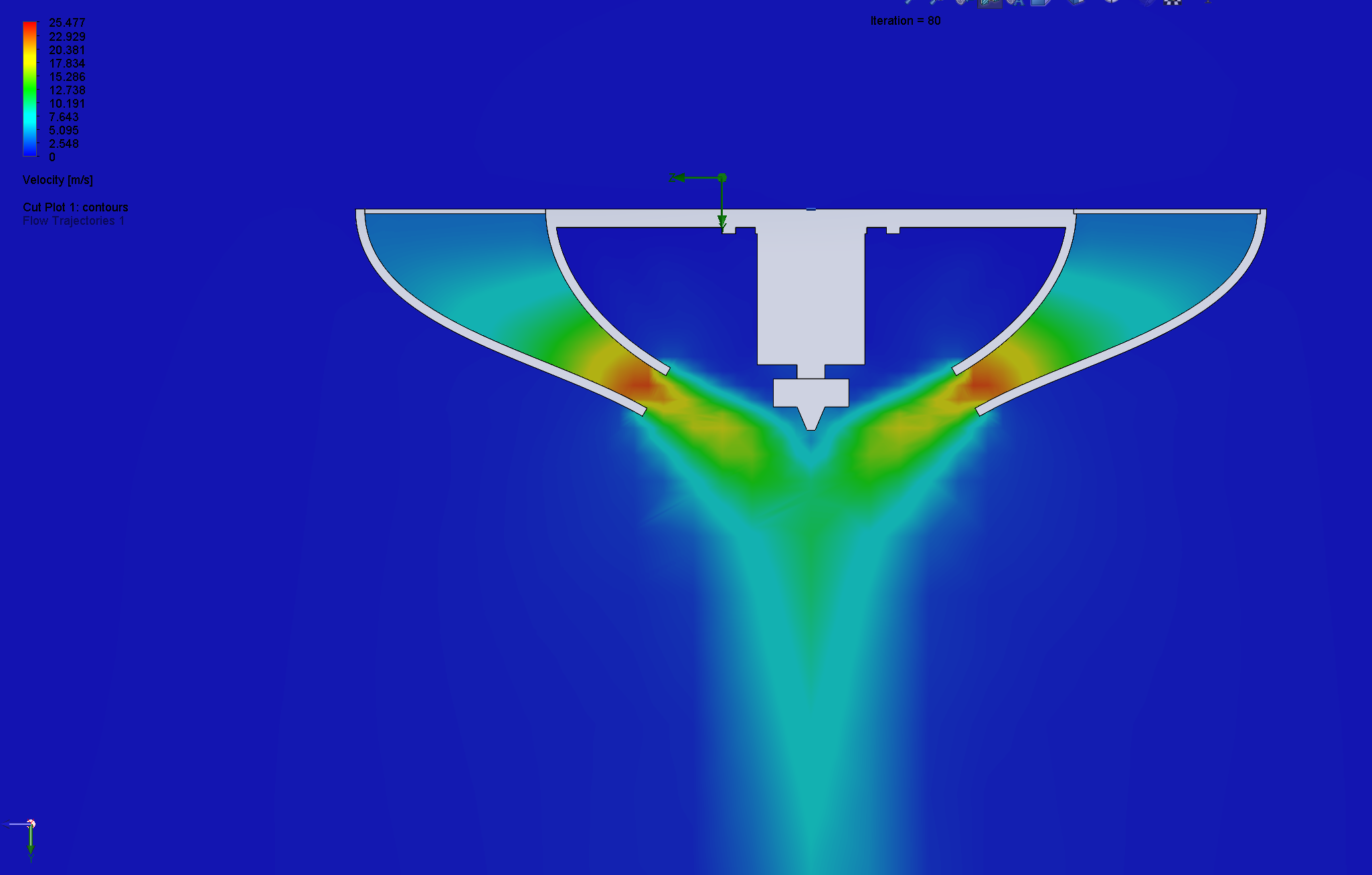Screen dimensions: 1372x875
Task: Click the legend value 12.738
Action: click(67, 90)
